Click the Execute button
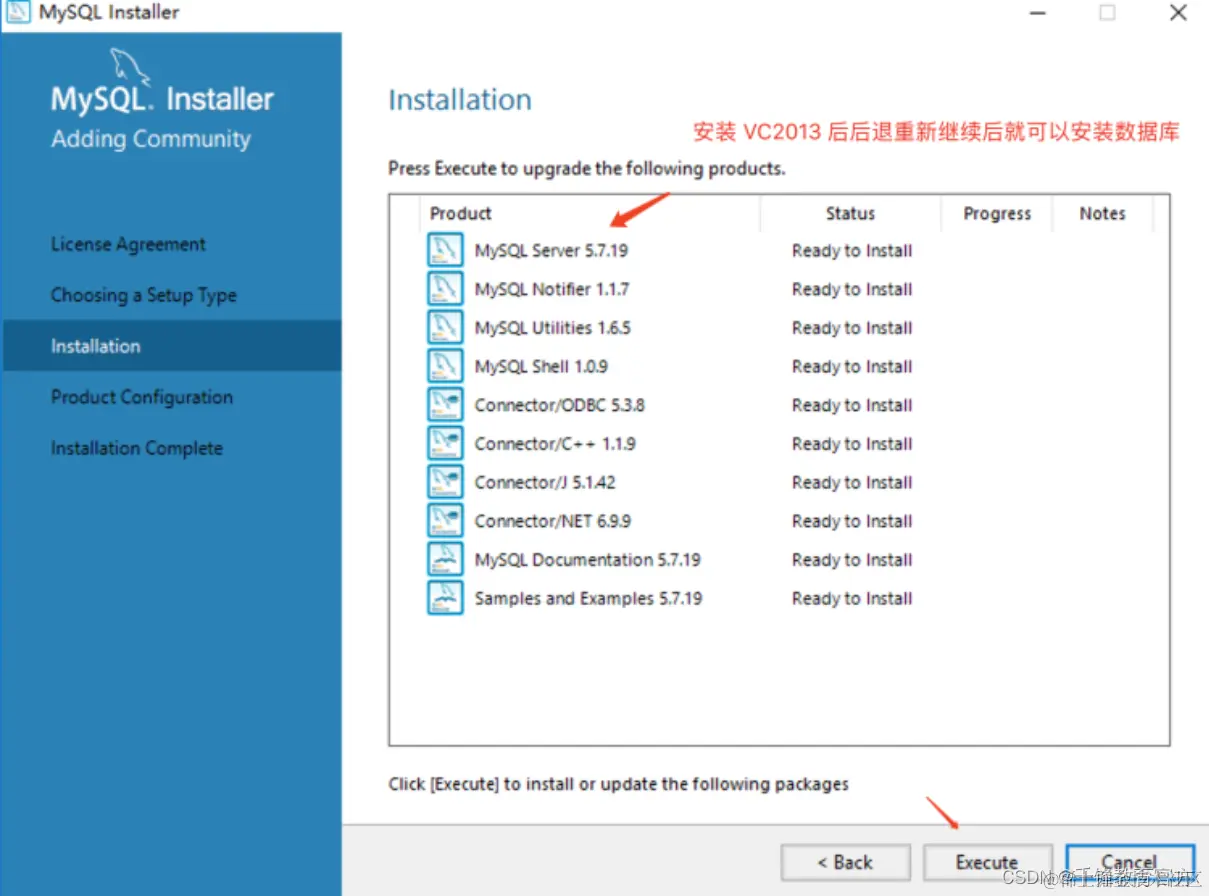 (987, 862)
